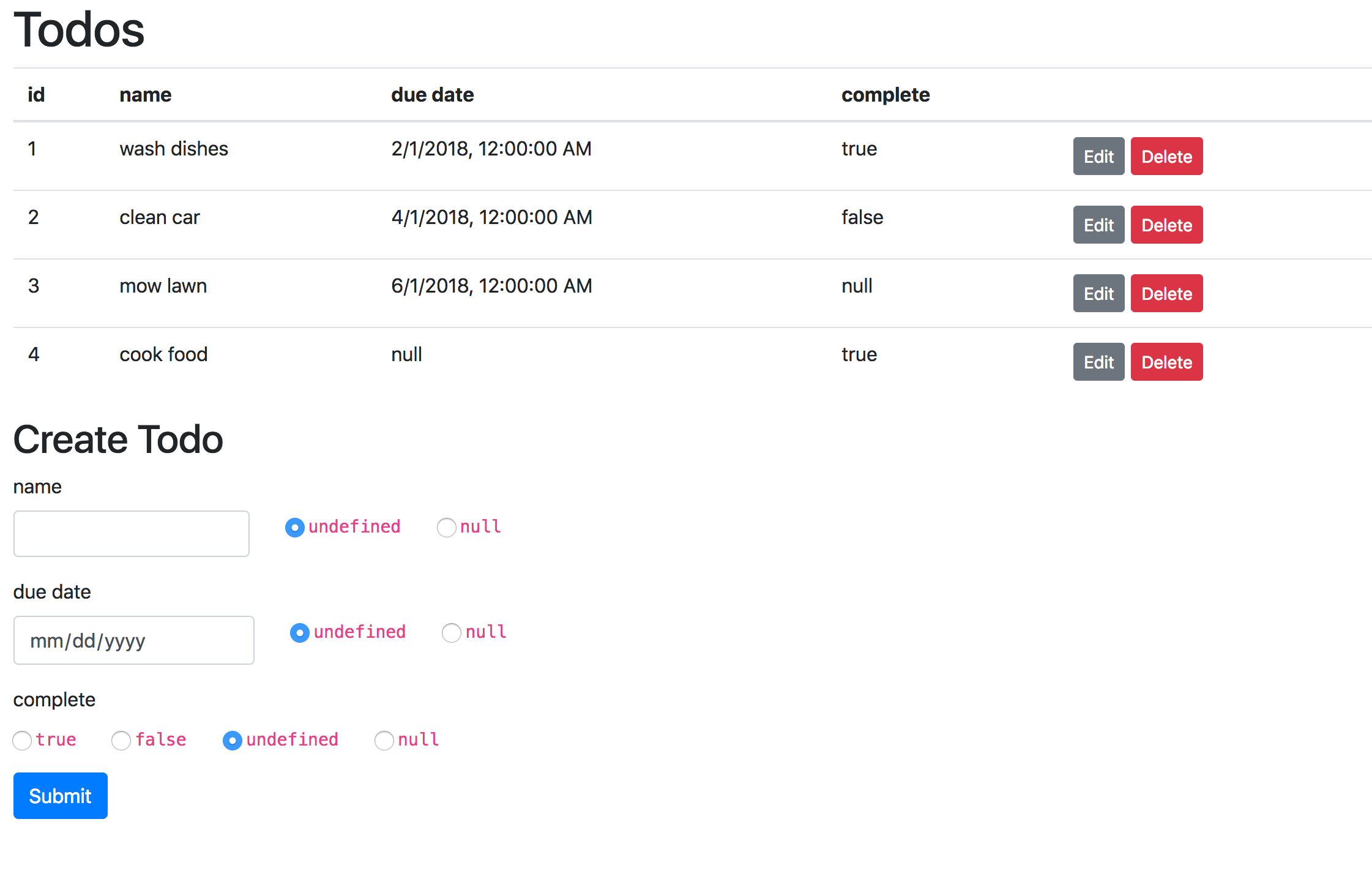Delete the wash dishes todo

[x=1166, y=156]
